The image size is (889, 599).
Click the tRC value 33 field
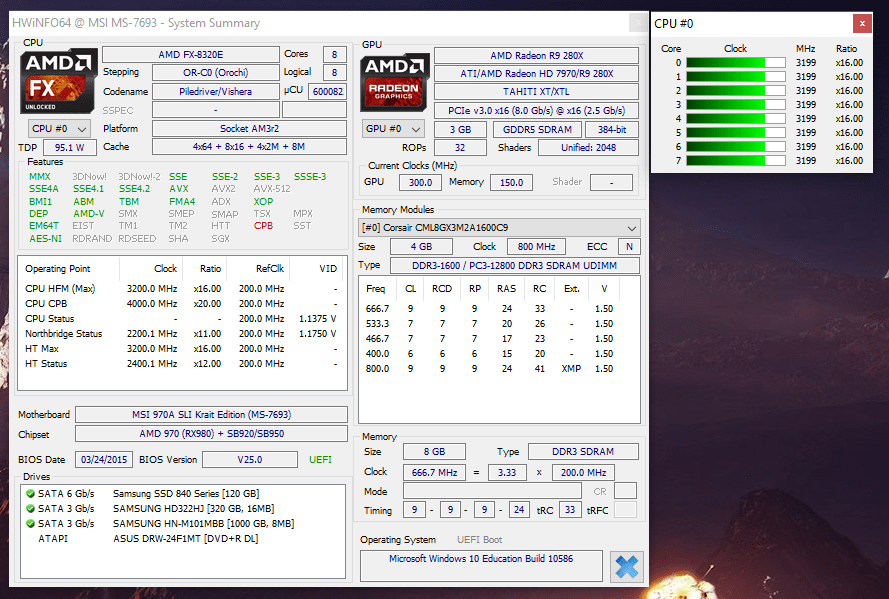570,510
